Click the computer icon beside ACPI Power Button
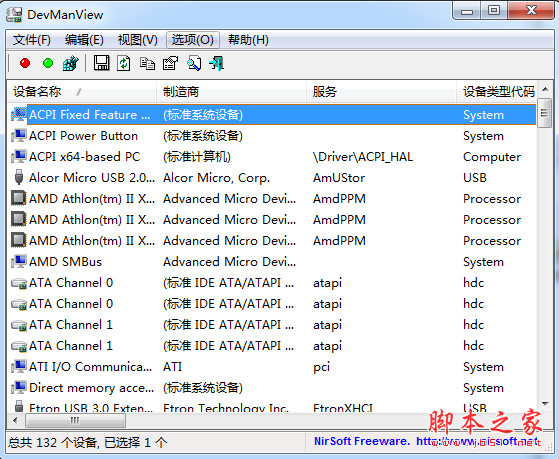The height and width of the screenshot is (459, 559). [x=19, y=136]
